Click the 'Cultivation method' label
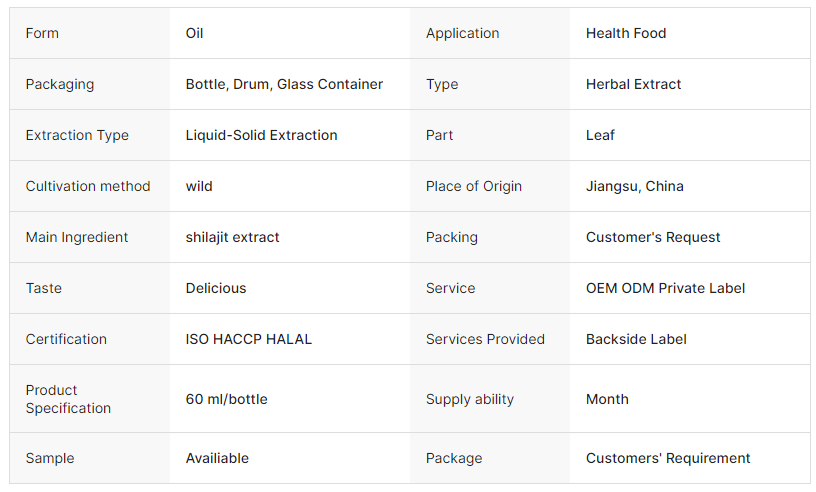816x492 pixels. [x=88, y=186]
